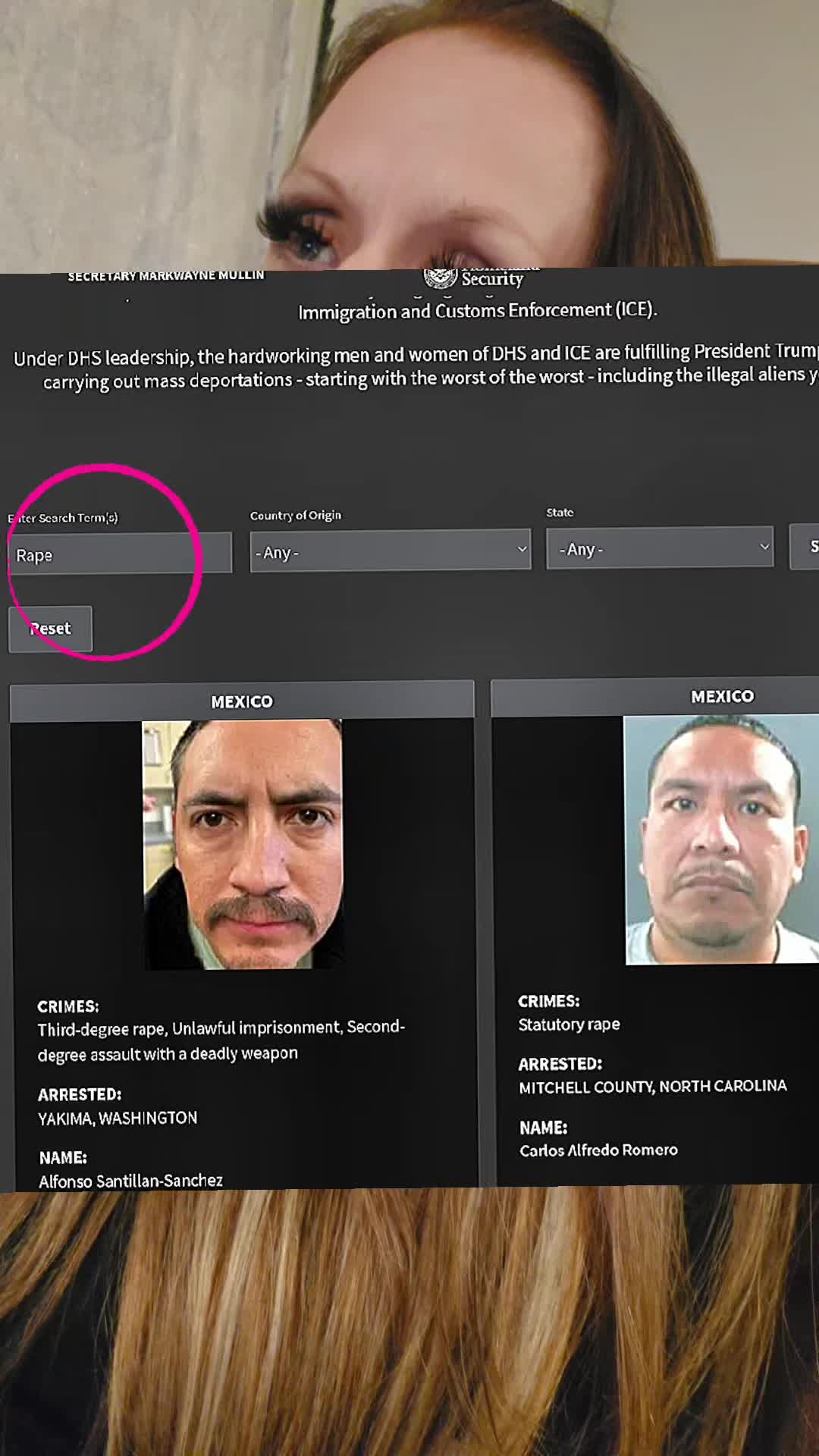Click the name Carlos Alfredo Romero
This screenshot has height=1456, width=819.
pos(598,1150)
